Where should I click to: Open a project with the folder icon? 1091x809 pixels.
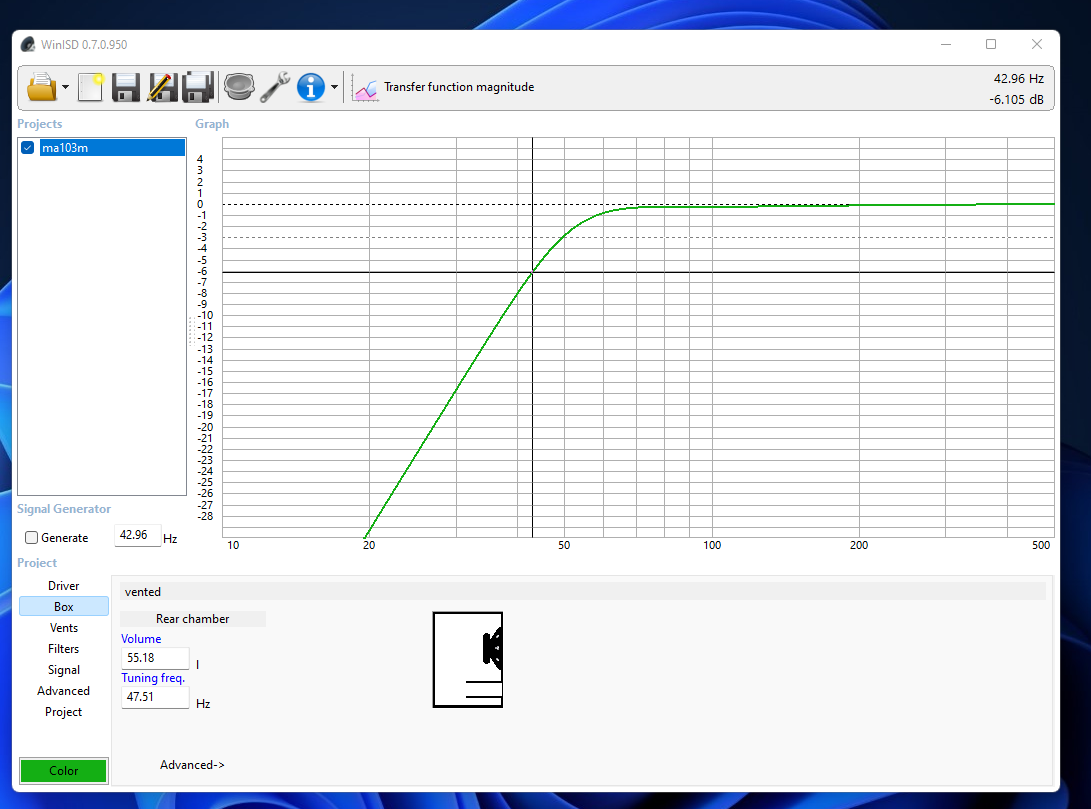(42, 88)
